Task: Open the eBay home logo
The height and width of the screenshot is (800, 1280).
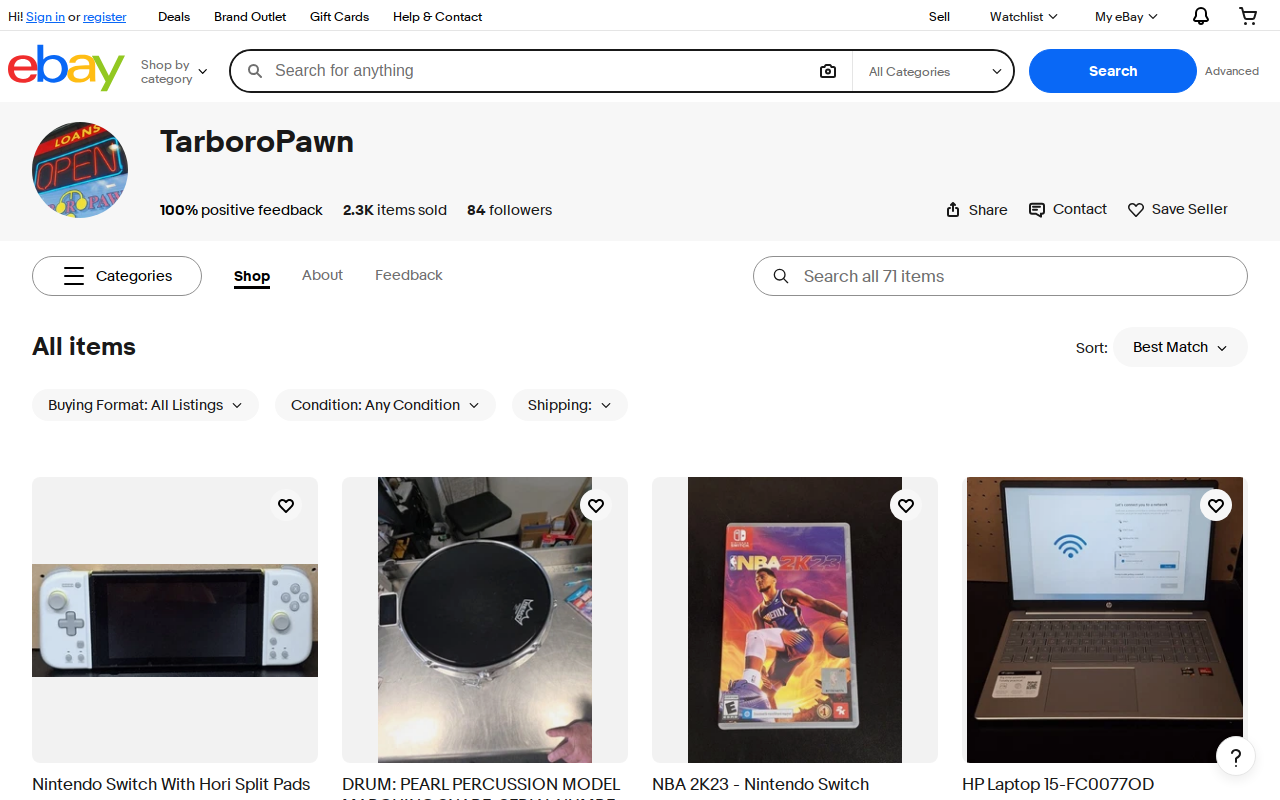Action: [66, 68]
